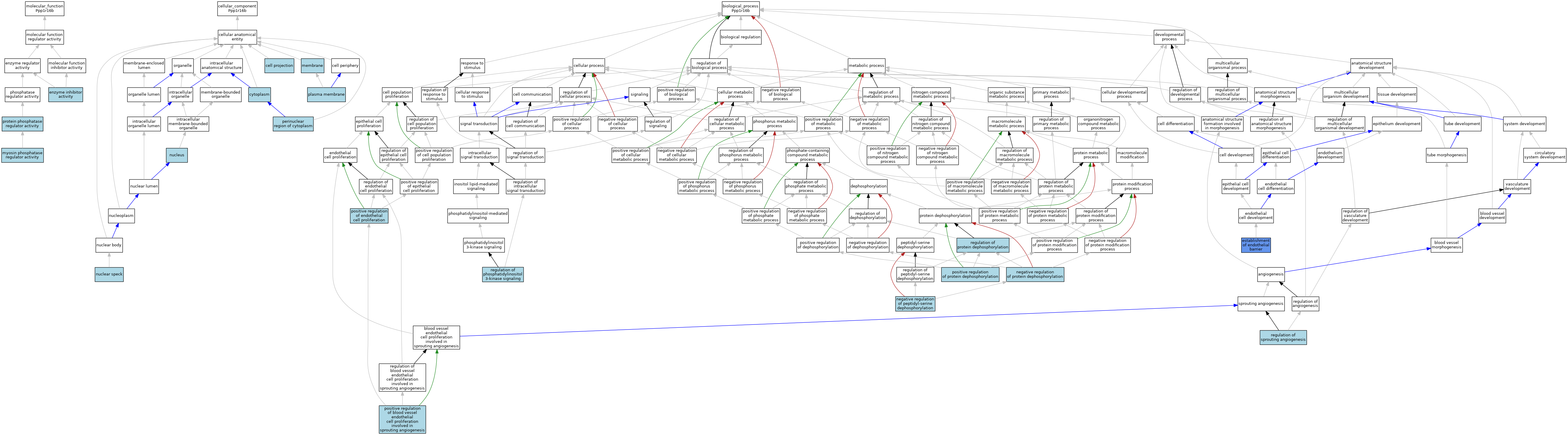Select the 'protein modification process' node
1568x435 pixels.
pyautogui.click(x=1132, y=186)
